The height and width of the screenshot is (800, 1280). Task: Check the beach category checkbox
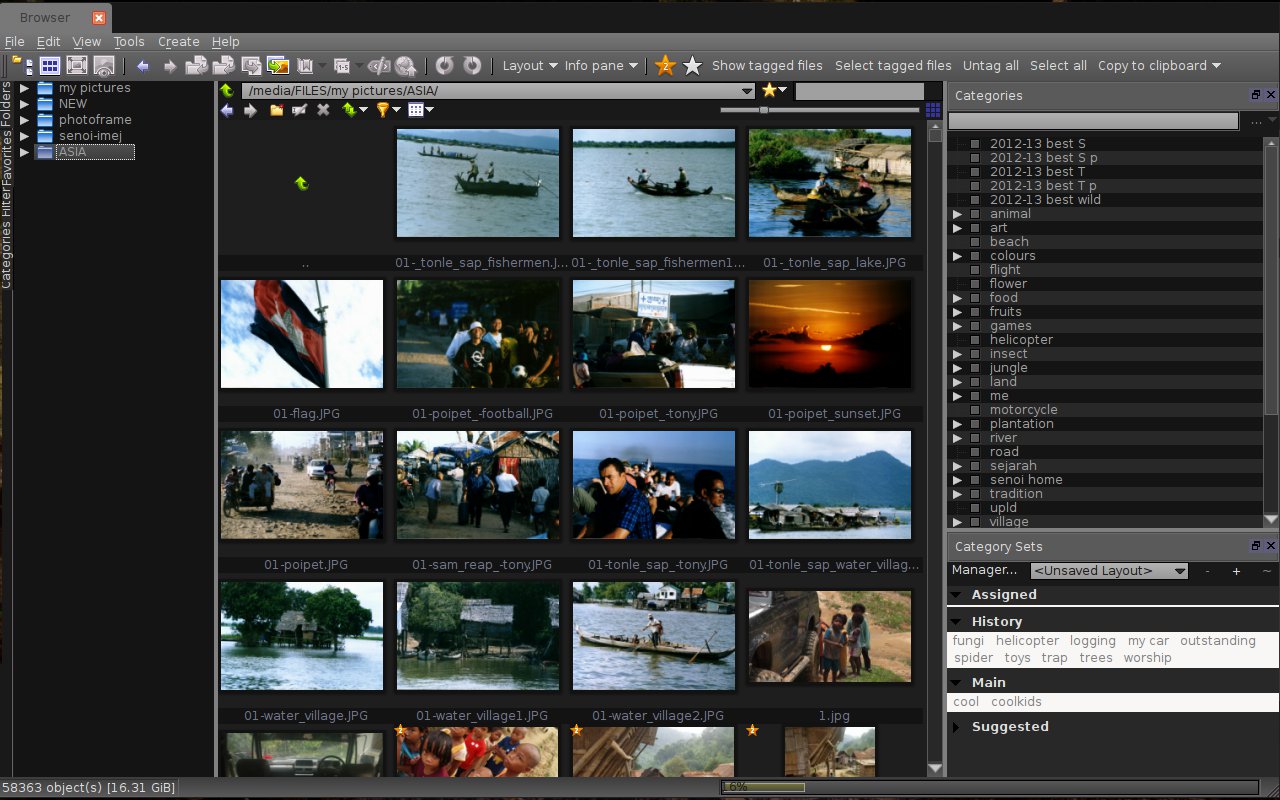[x=975, y=242]
